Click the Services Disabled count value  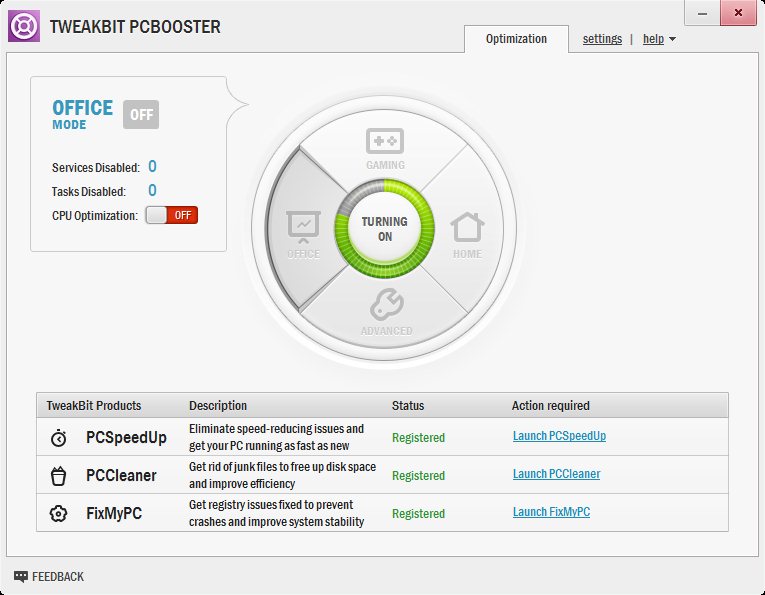[x=152, y=167]
